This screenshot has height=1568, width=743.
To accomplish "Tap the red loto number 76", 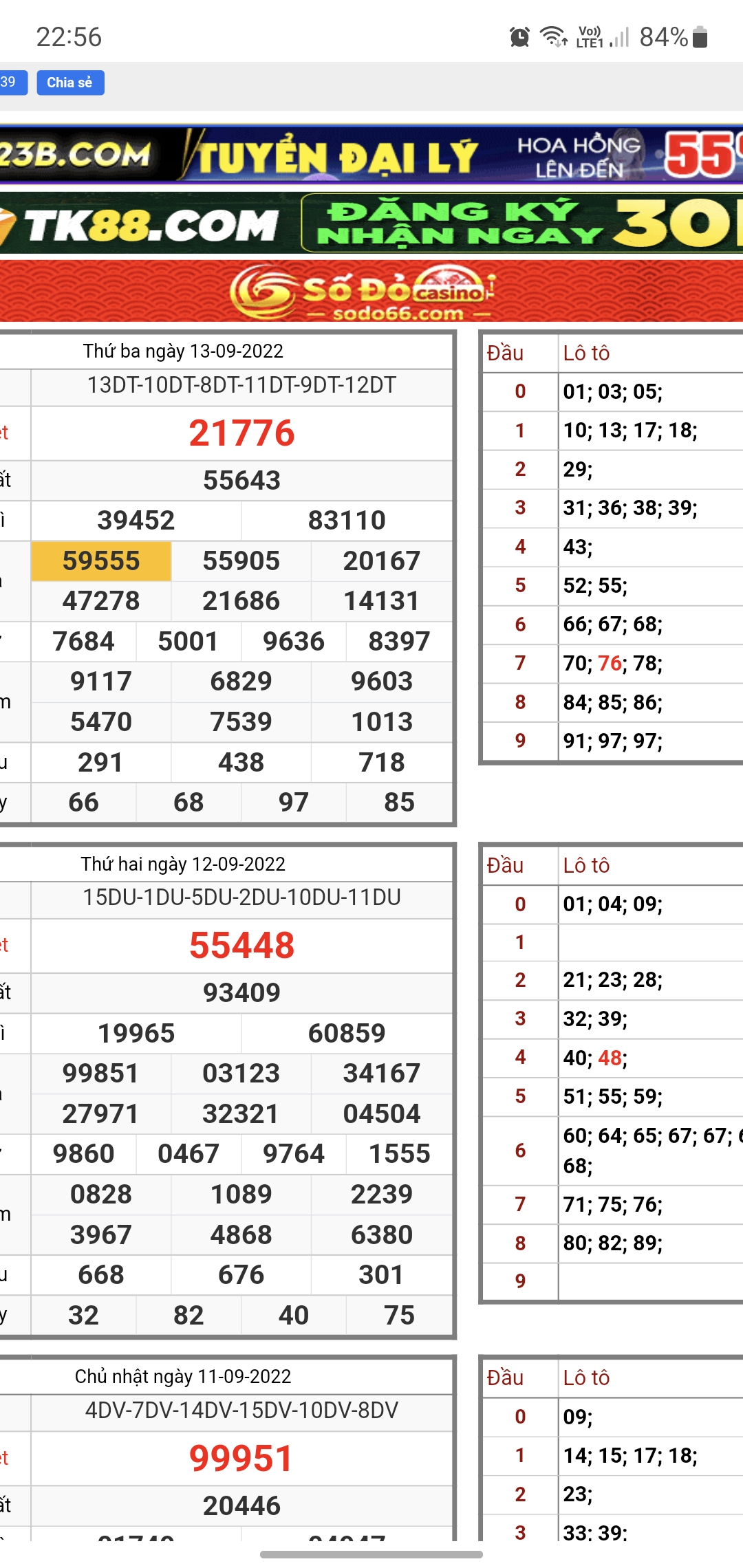I will [610, 663].
